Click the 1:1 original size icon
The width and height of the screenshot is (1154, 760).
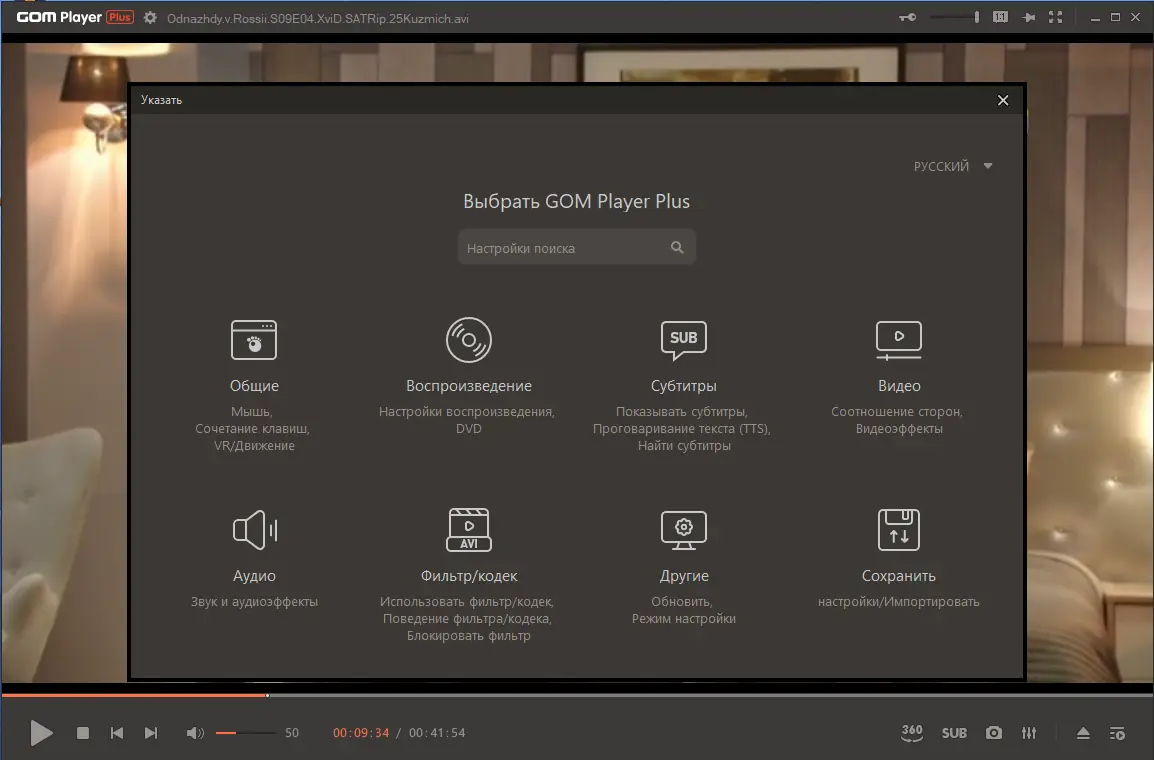pyautogui.click(x=1000, y=18)
